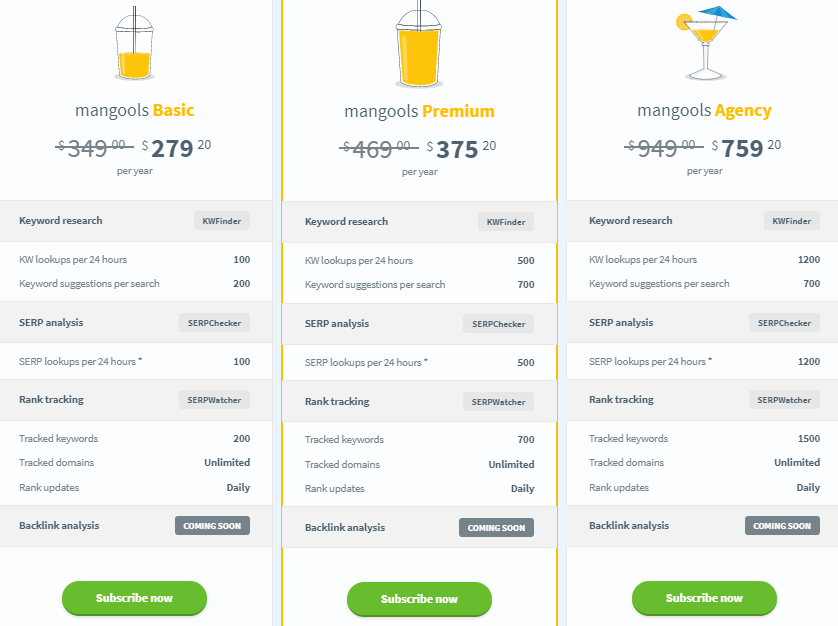Screen dimensions: 838x626
Task: Select the mangools Premium plan title
Action: [419, 111]
